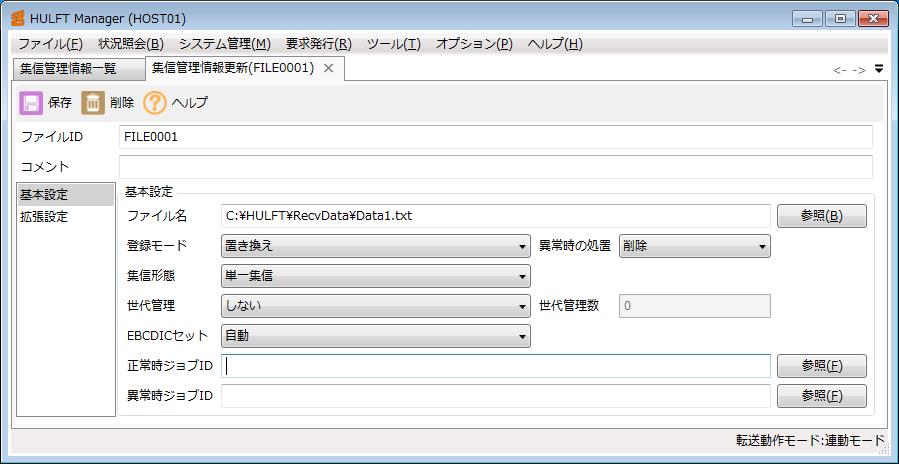
Task: Click the コメント input field
Action: 496,167
